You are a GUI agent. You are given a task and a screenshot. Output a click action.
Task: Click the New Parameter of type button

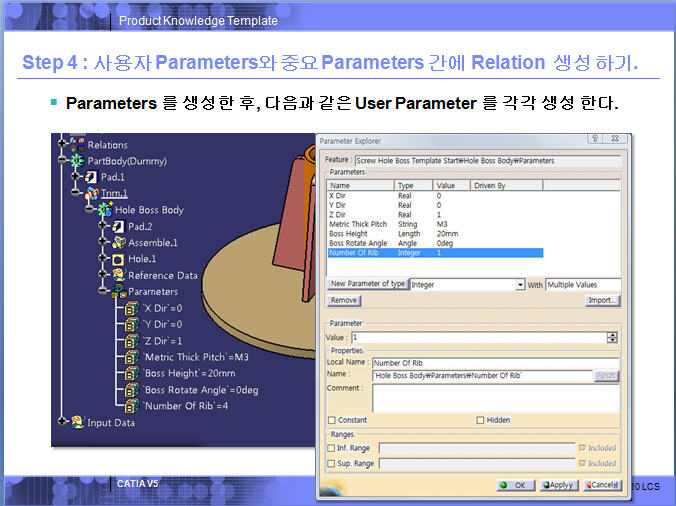tap(367, 285)
